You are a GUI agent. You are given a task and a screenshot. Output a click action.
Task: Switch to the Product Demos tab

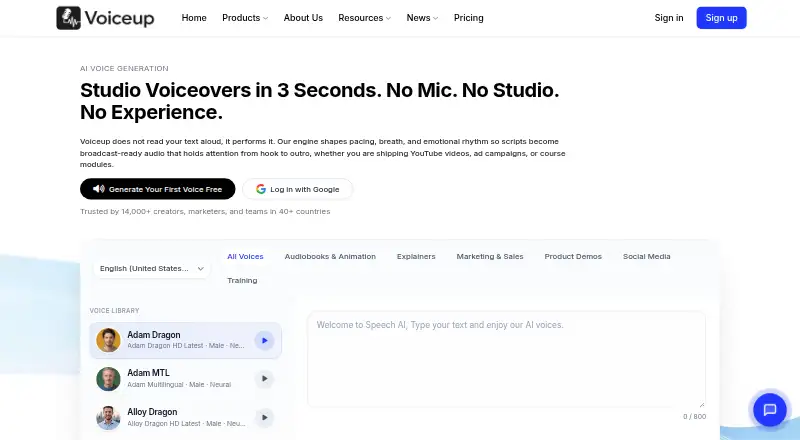[x=573, y=256]
